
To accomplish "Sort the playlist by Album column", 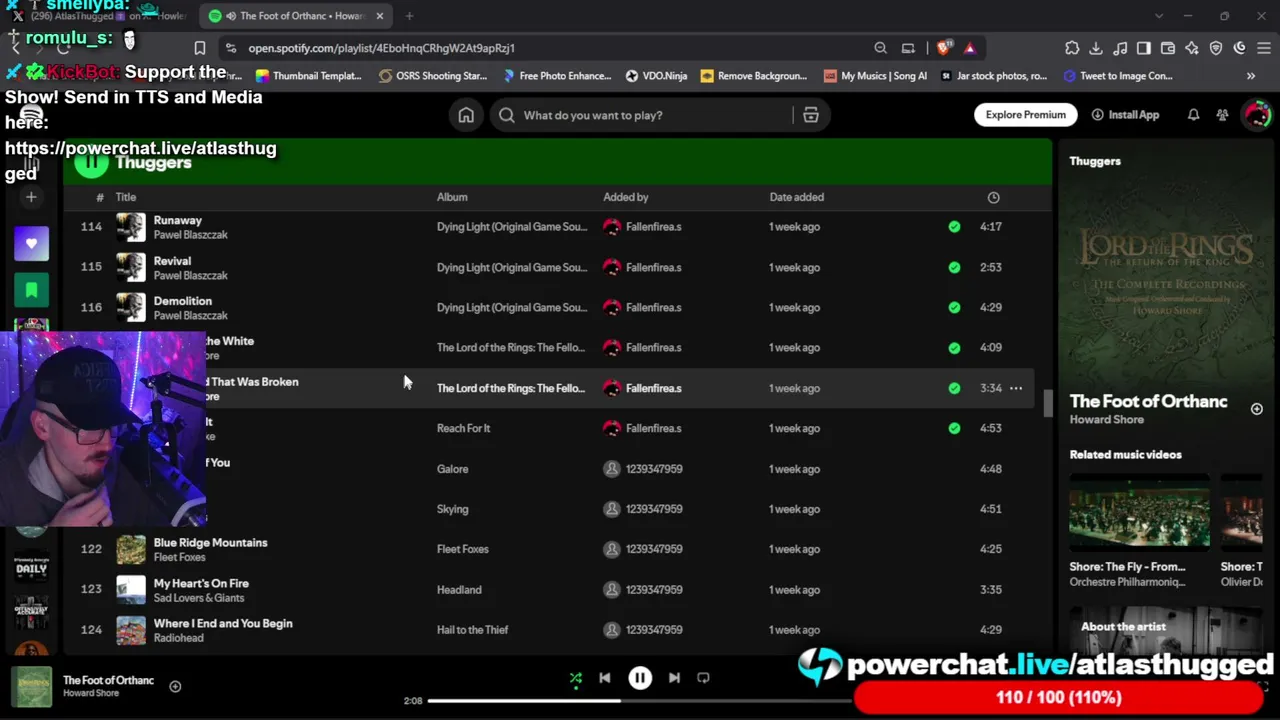I will [x=452, y=197].
